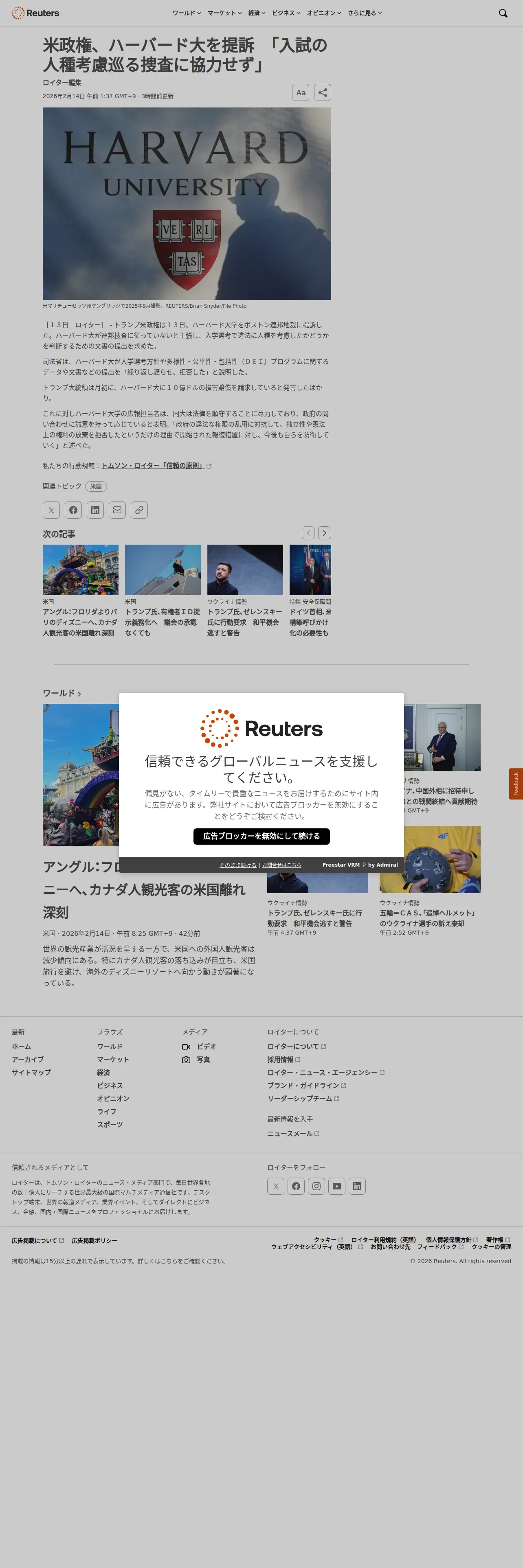Screen dimensions: 523x1568
Task: Open the Feedback side tab
Action: tap(516, 784)
